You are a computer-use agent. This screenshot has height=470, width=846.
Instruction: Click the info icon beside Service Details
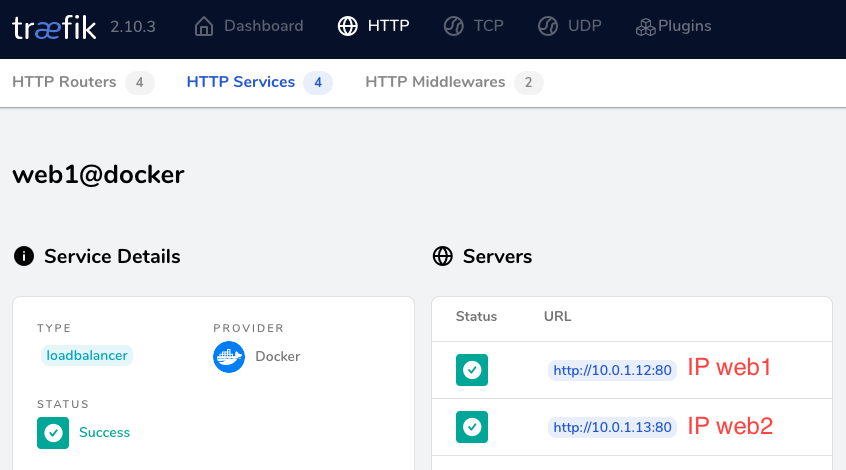[x=23, y=257]
